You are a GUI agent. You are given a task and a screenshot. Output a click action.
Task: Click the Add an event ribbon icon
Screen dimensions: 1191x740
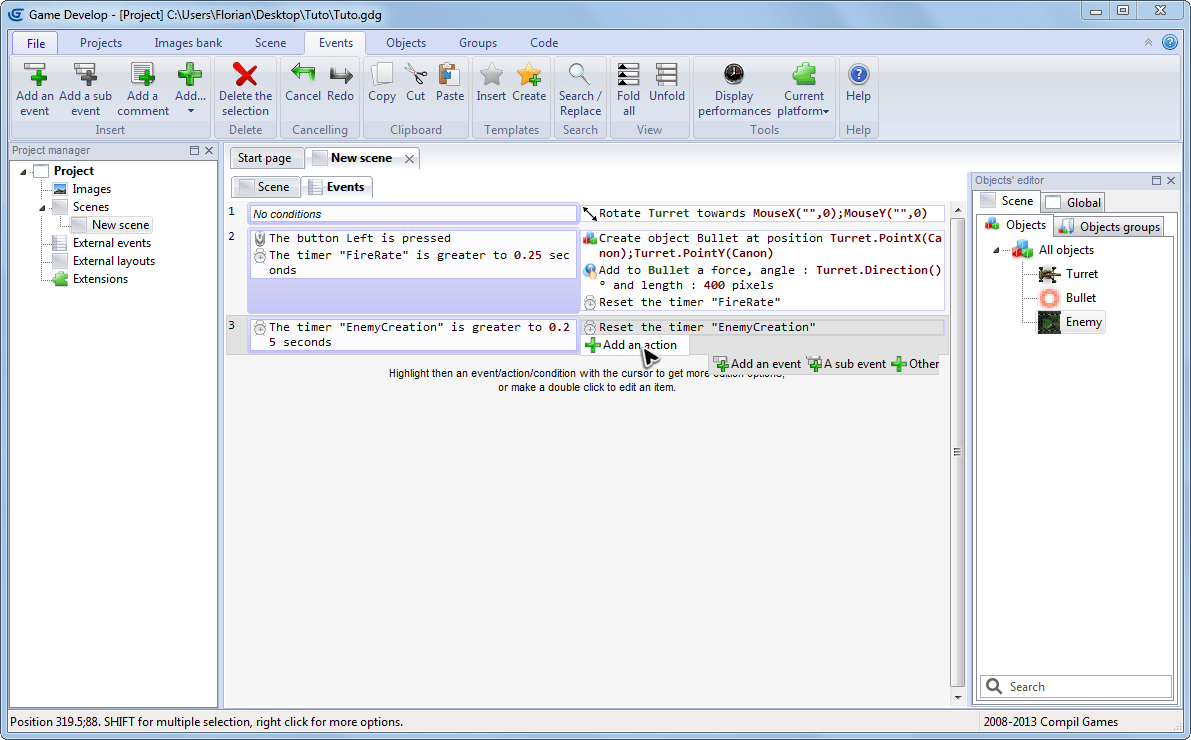35,76
